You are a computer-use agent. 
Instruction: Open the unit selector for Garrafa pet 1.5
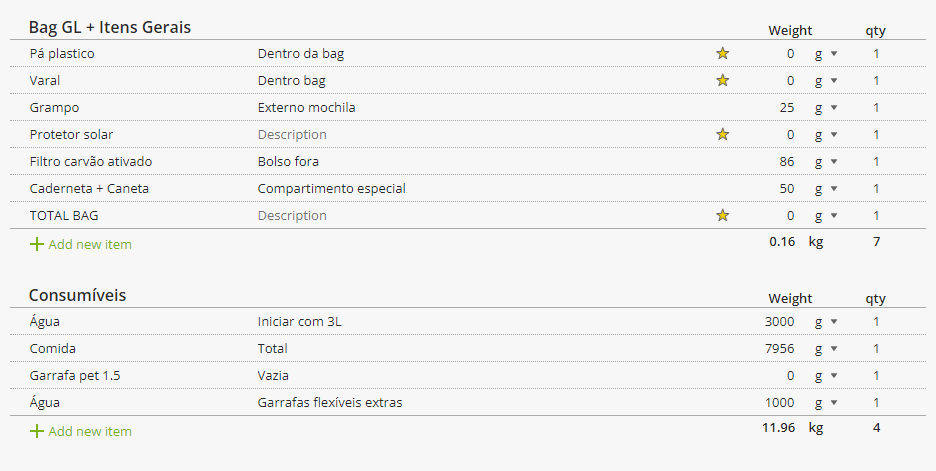[826, 375]
